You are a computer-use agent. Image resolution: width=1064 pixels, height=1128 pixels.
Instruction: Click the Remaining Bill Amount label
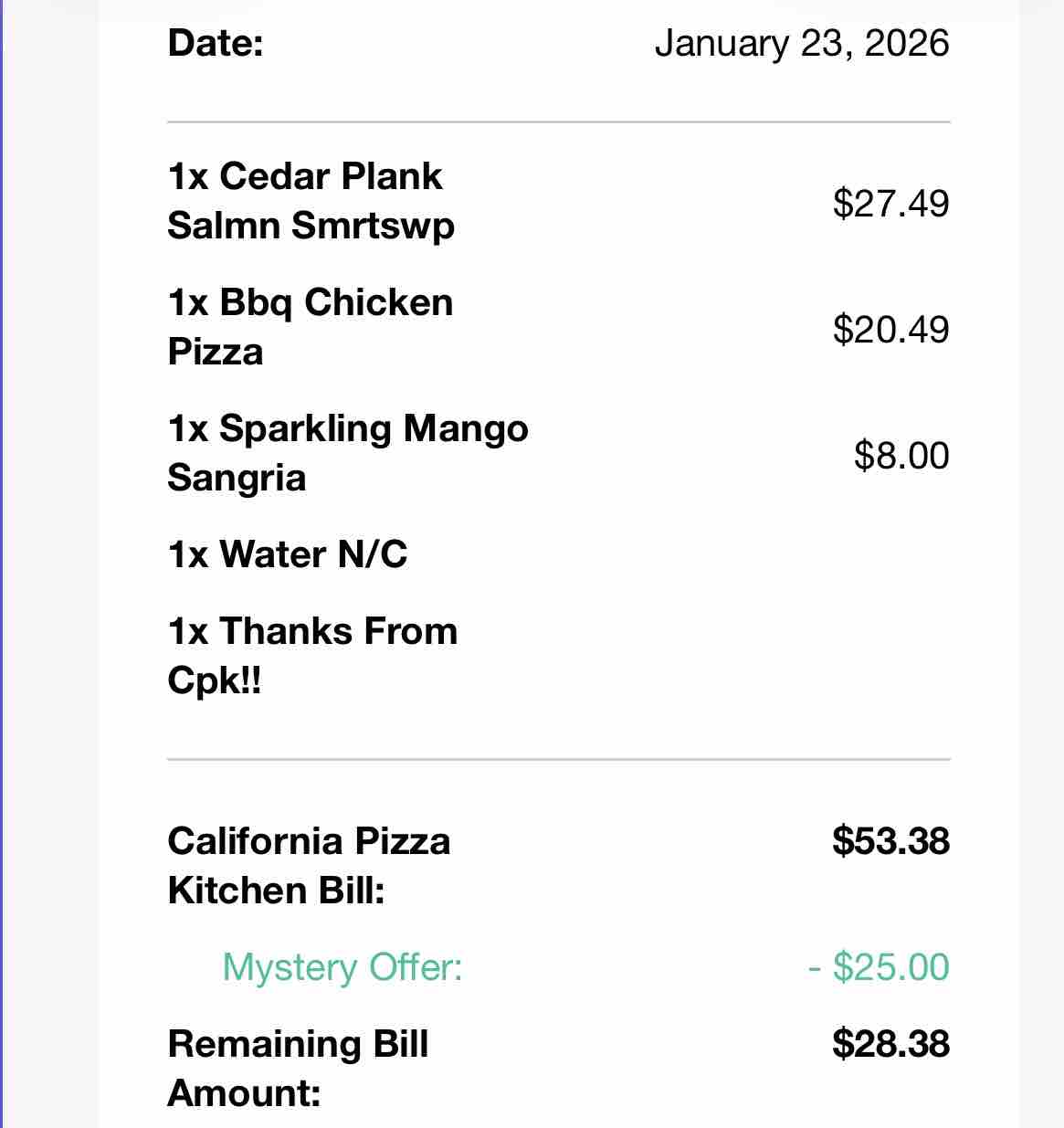tap(298, 1069)
